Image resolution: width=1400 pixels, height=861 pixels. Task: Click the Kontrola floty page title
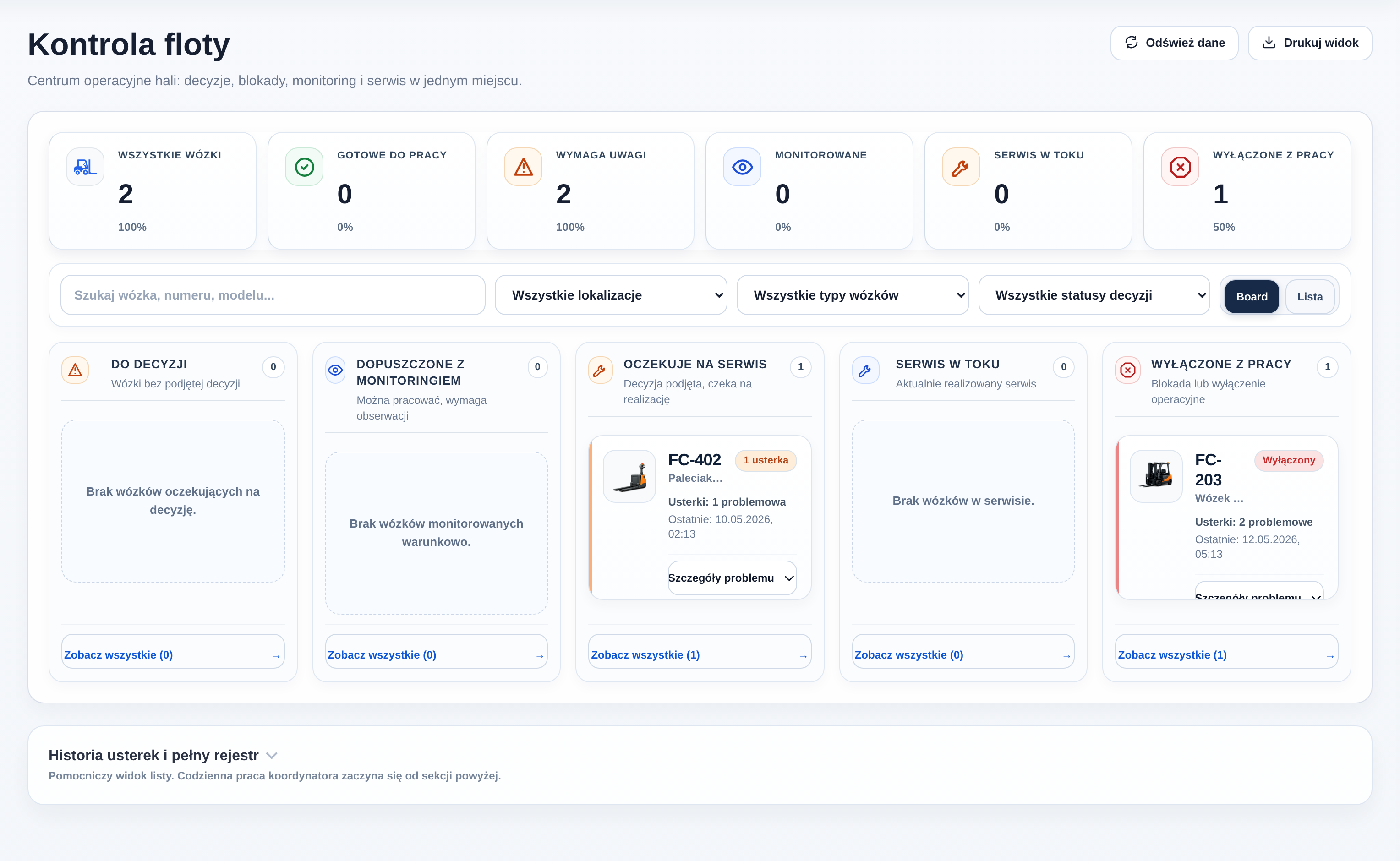(129, 44)
